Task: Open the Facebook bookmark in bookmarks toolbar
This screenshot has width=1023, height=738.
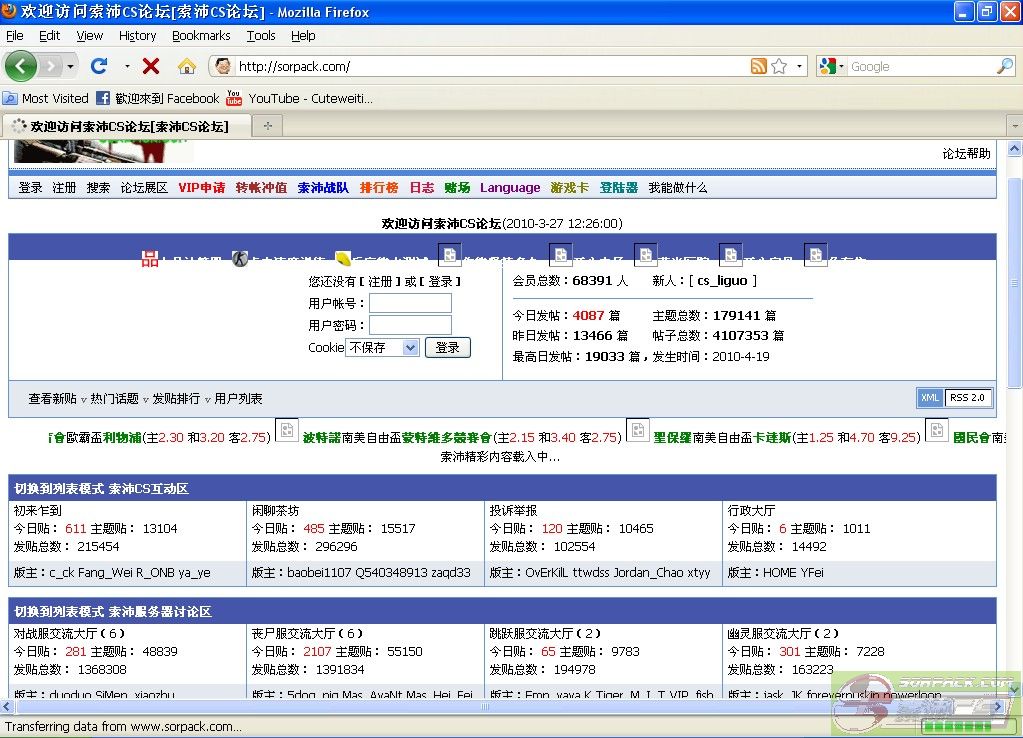Action: (157, 98)
